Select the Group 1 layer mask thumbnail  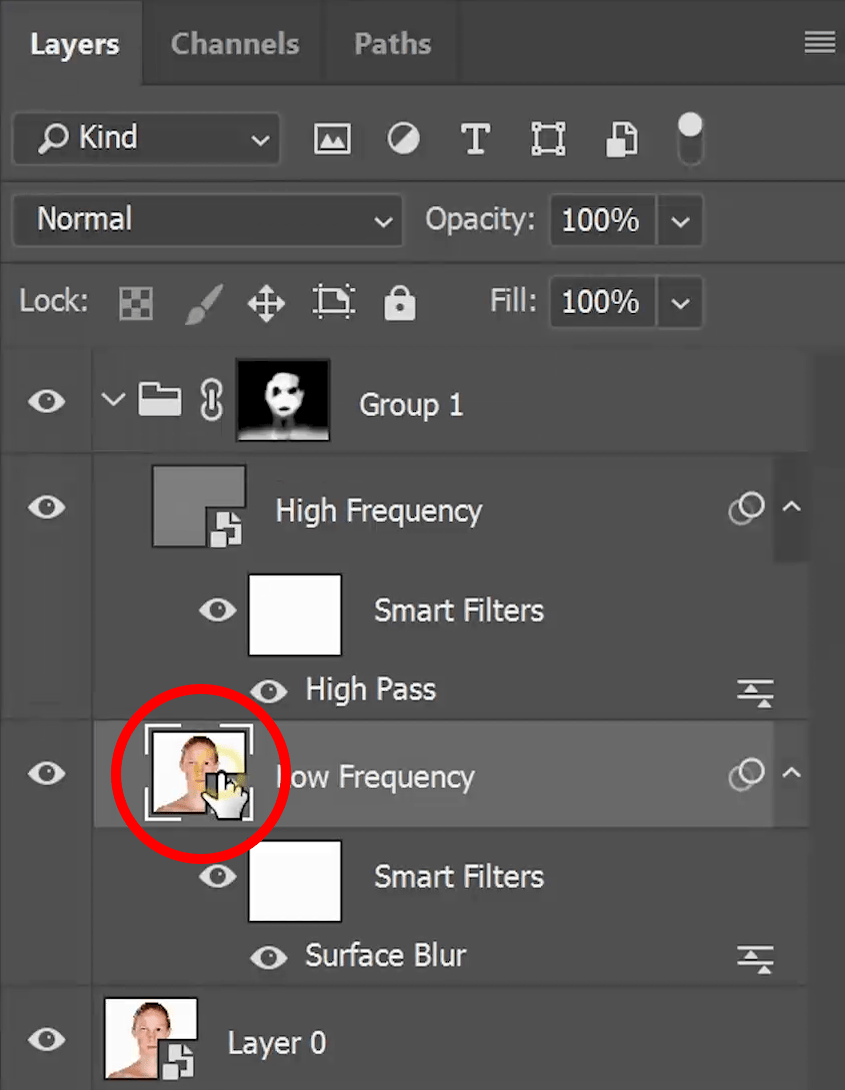283,401
